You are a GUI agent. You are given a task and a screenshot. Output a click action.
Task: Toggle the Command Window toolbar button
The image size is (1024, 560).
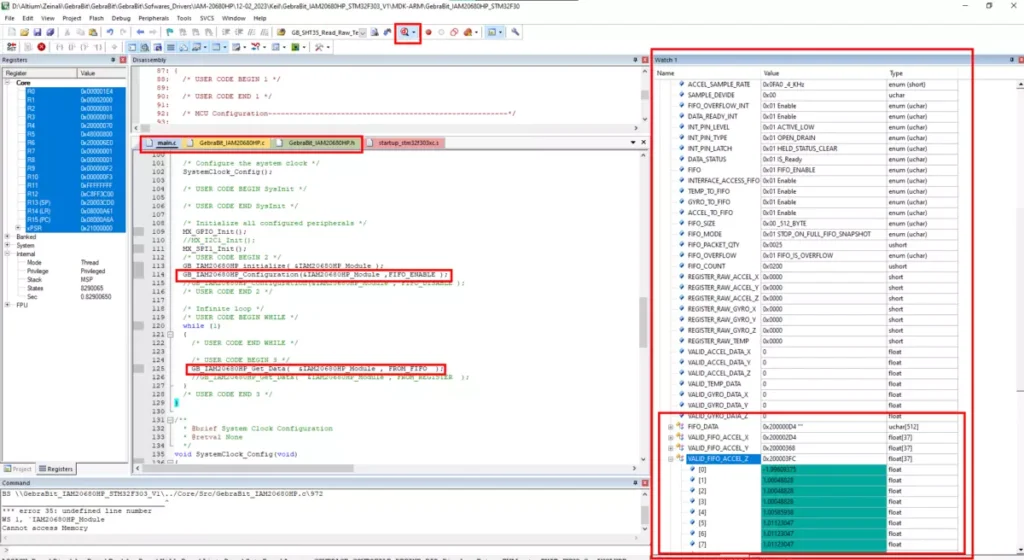pos(132,47)
